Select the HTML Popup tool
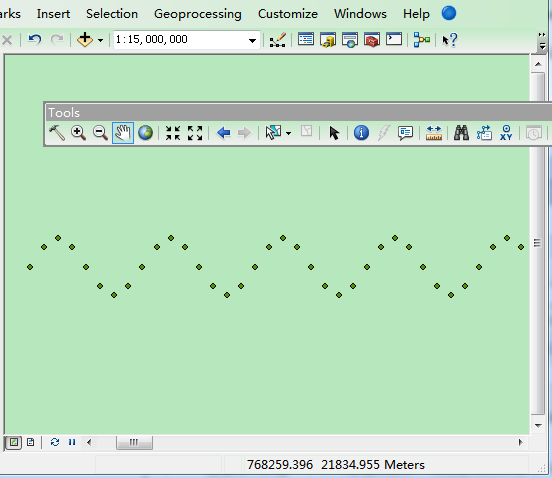This screenshot has width=552, height=478. tap(405, 133)
